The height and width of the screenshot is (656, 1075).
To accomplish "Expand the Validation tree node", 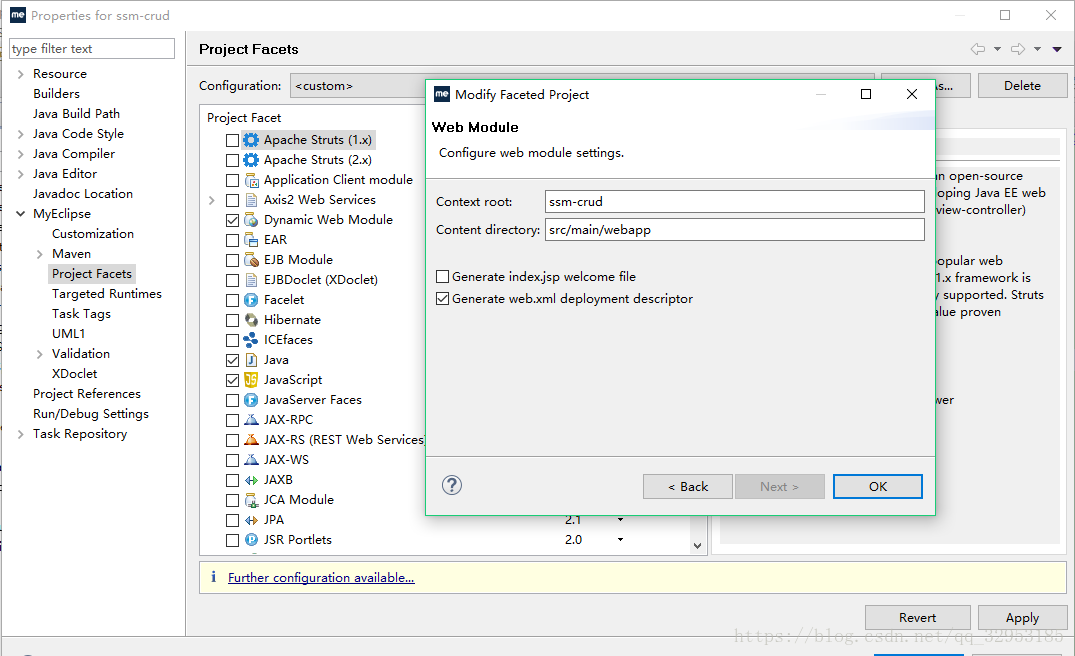I will click(x=40, y=354).
